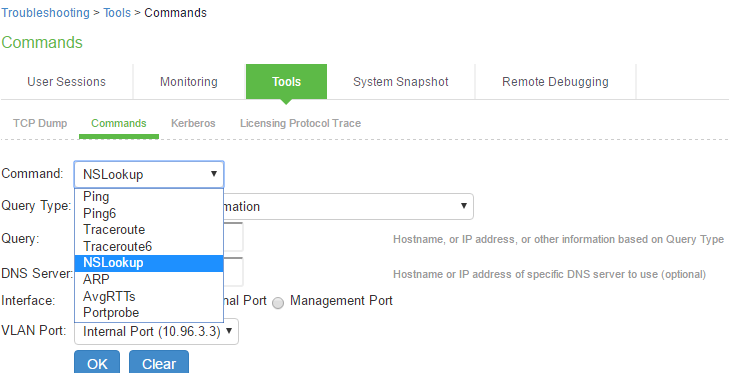
Task: Click the Clear button
Action: [159, 362]
